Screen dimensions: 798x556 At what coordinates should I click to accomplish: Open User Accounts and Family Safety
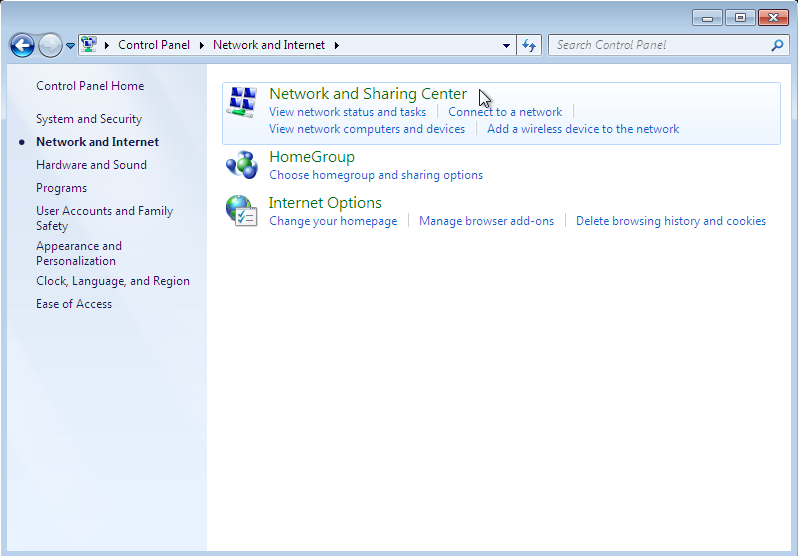point(104,218)
